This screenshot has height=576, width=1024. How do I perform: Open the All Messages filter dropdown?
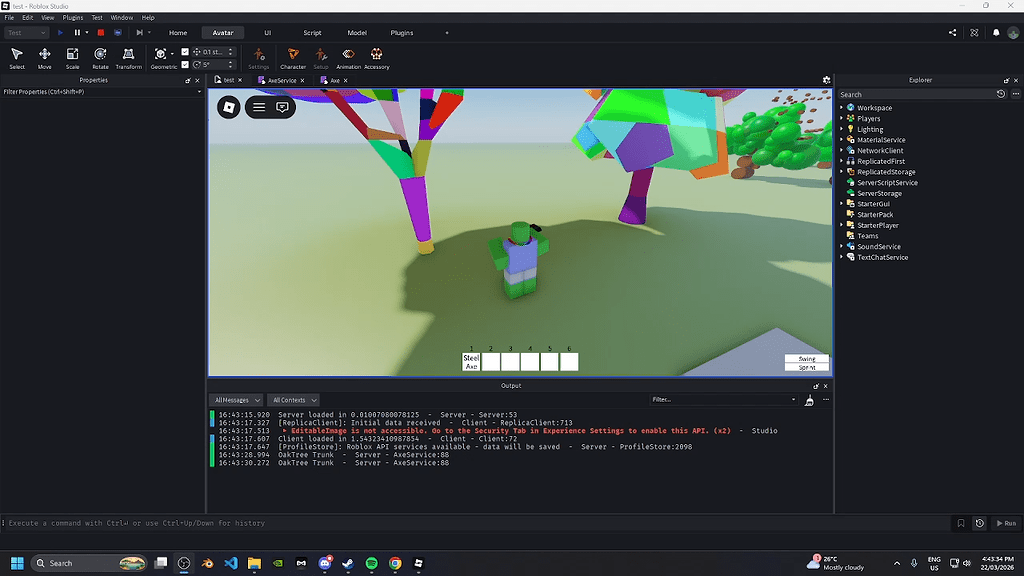click(x=236, y=400)
